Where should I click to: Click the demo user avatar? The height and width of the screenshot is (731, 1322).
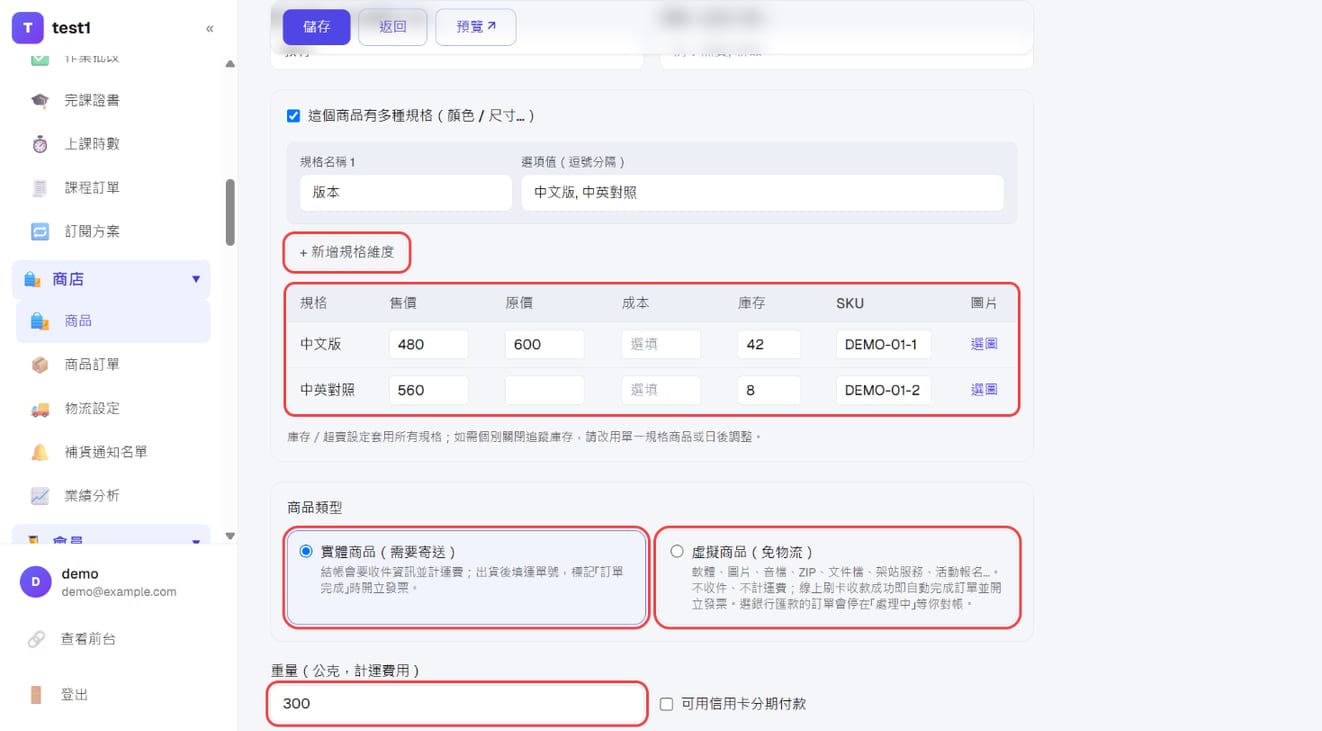(36, 582)
